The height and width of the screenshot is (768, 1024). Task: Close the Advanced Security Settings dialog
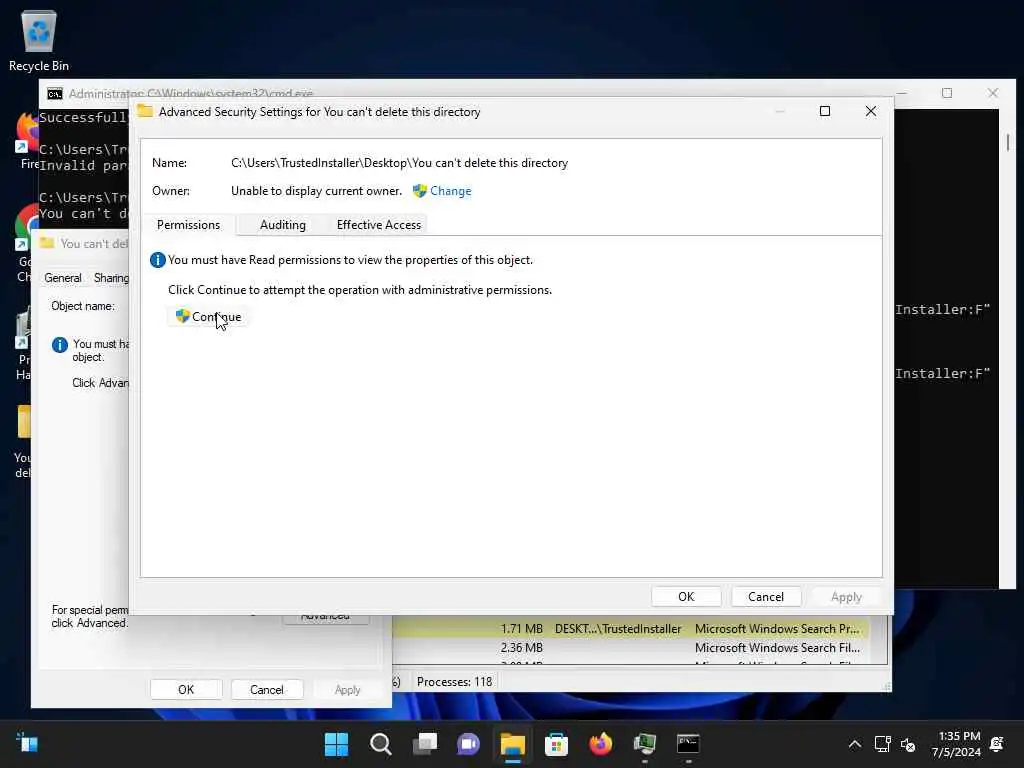point(871,111)
